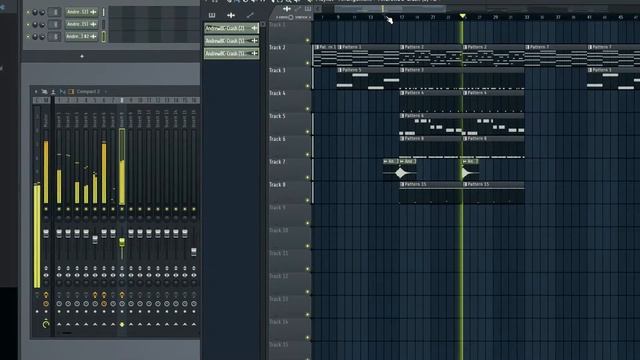Viewport: 640px width, 360px height.
Task: Mute the first channel in channel rack
Action: coord(28,12)
